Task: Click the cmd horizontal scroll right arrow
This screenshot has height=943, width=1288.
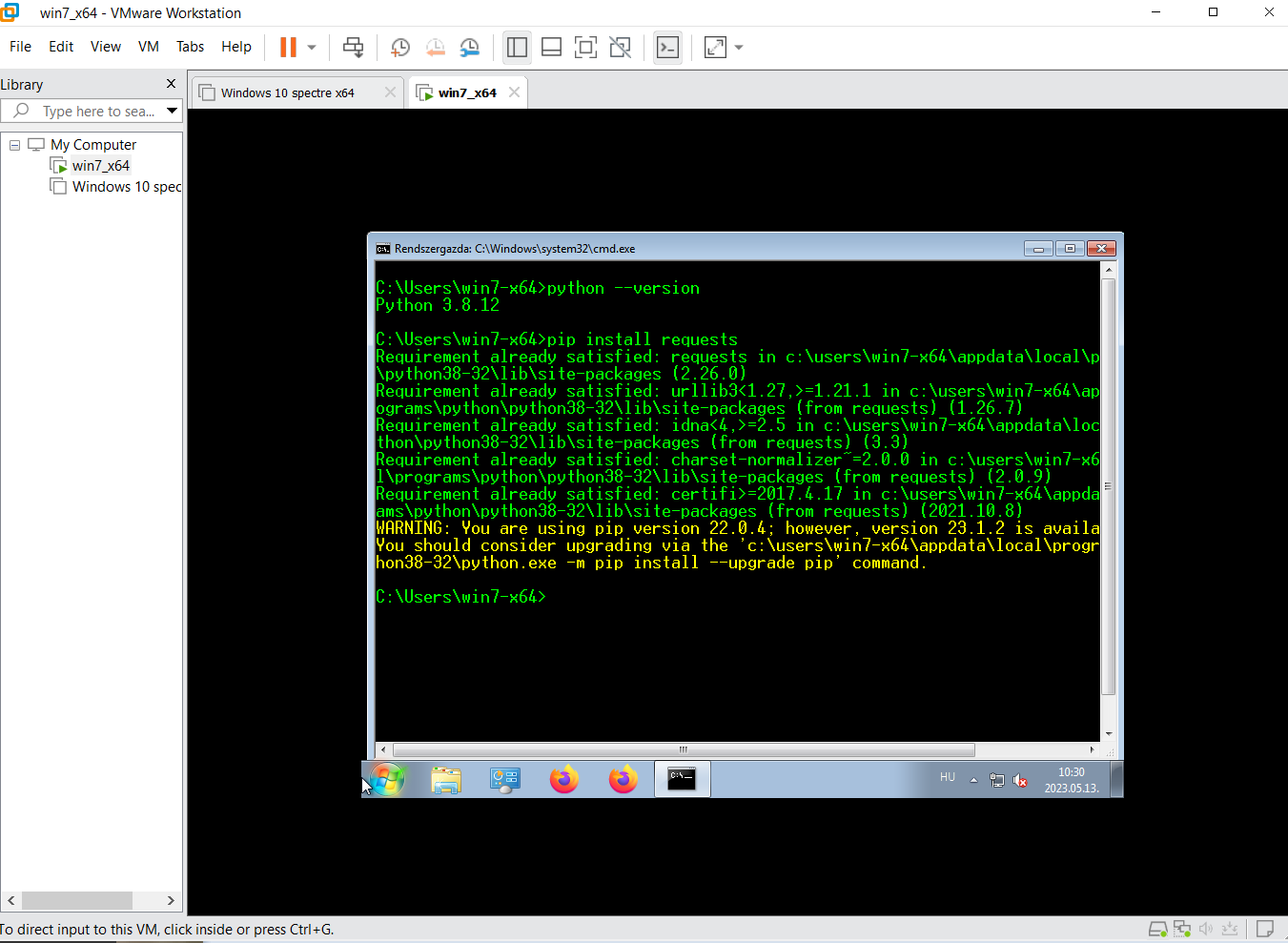Action: coord(1093,749)
